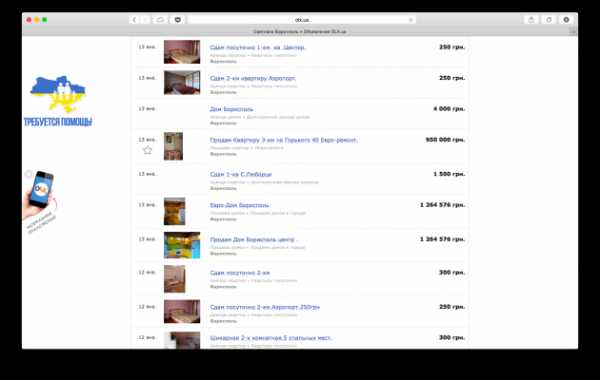Click the OLX mobile app phone banner
600x380 pixels.
(39, 201)
